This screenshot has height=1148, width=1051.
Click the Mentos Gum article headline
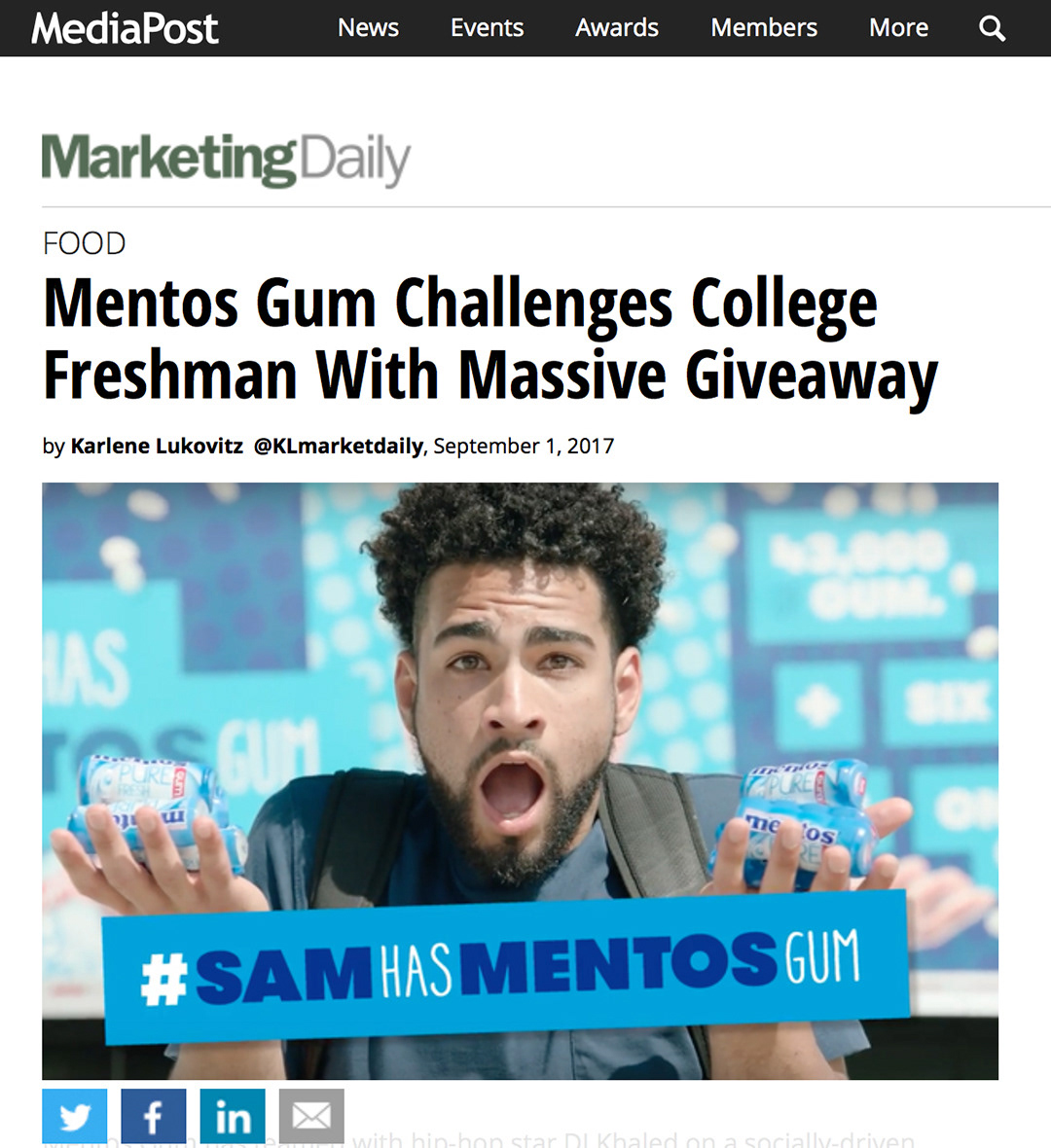coord(489,339)
